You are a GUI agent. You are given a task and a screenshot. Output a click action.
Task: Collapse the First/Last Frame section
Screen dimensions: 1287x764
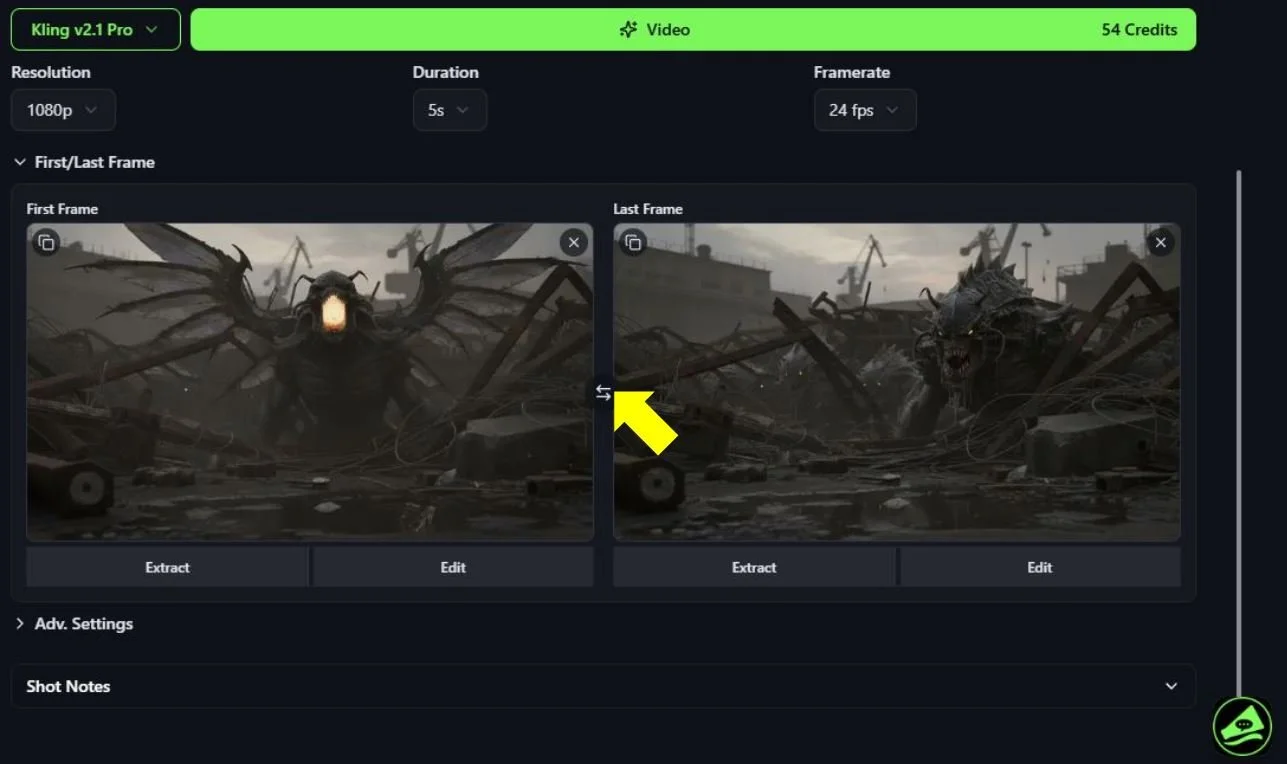[x=18, y=161]
